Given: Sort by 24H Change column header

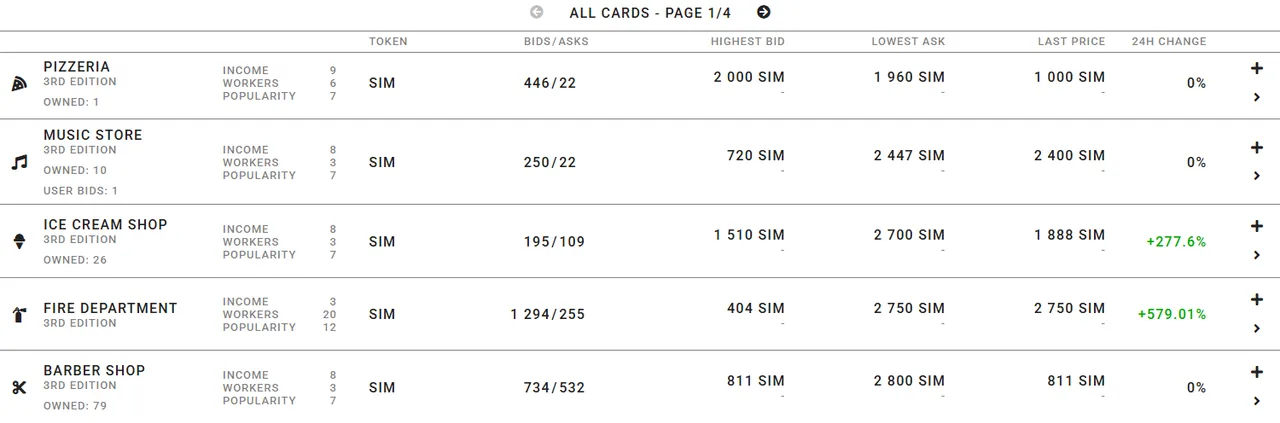Looking at the screenshot, I should pos(1169,42).
